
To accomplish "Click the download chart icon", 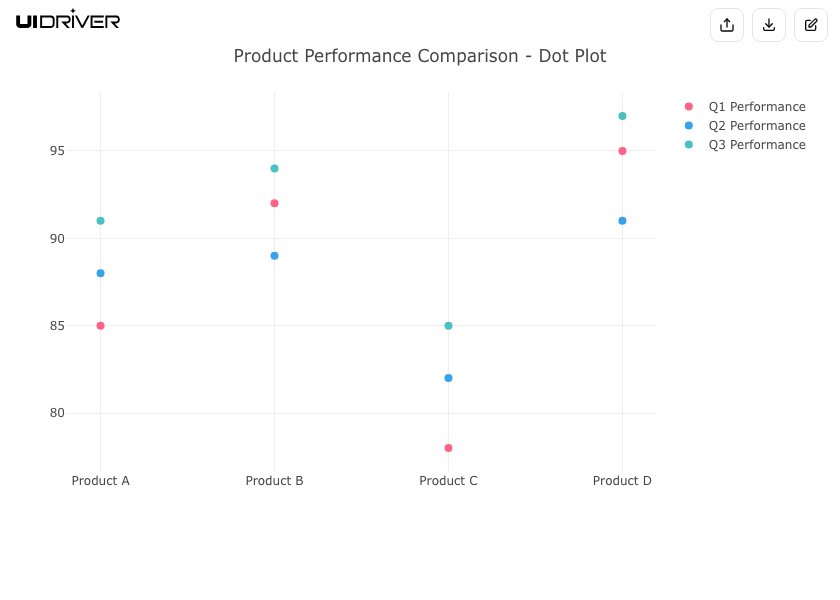I will 769,25.
